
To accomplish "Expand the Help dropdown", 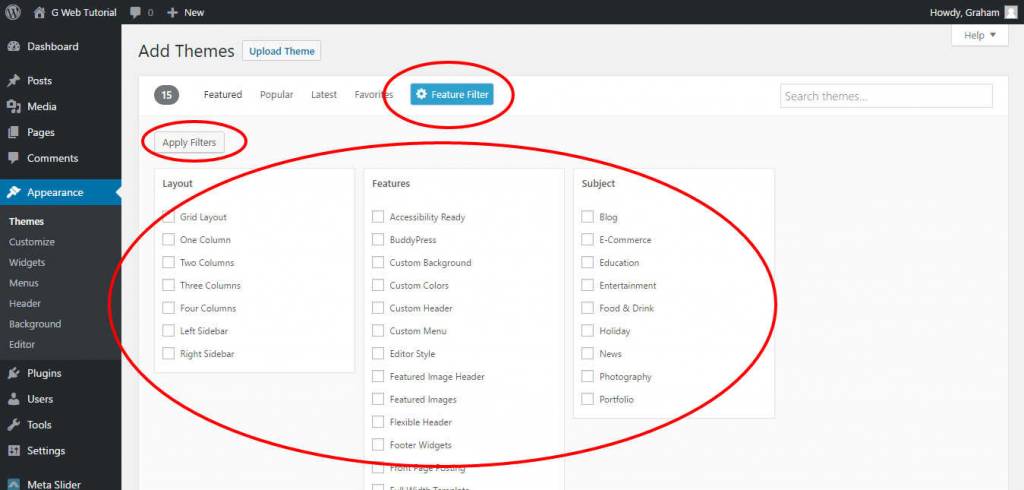I will [x=979, y=36].
